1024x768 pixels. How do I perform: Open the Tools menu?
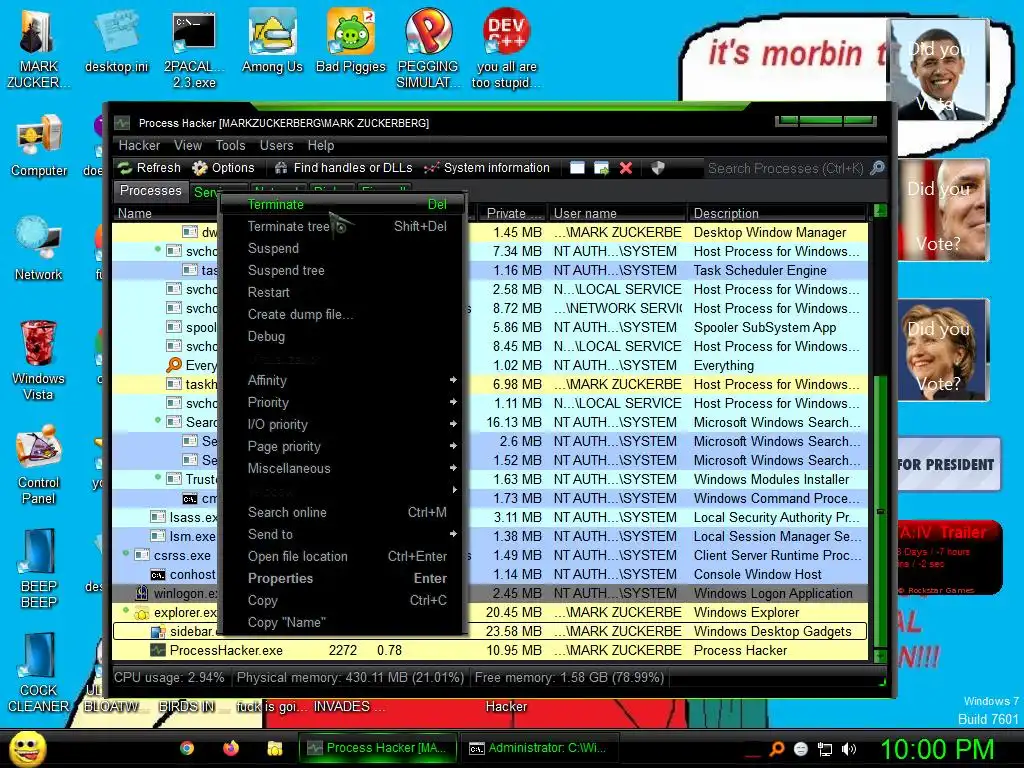pos(231,145)
